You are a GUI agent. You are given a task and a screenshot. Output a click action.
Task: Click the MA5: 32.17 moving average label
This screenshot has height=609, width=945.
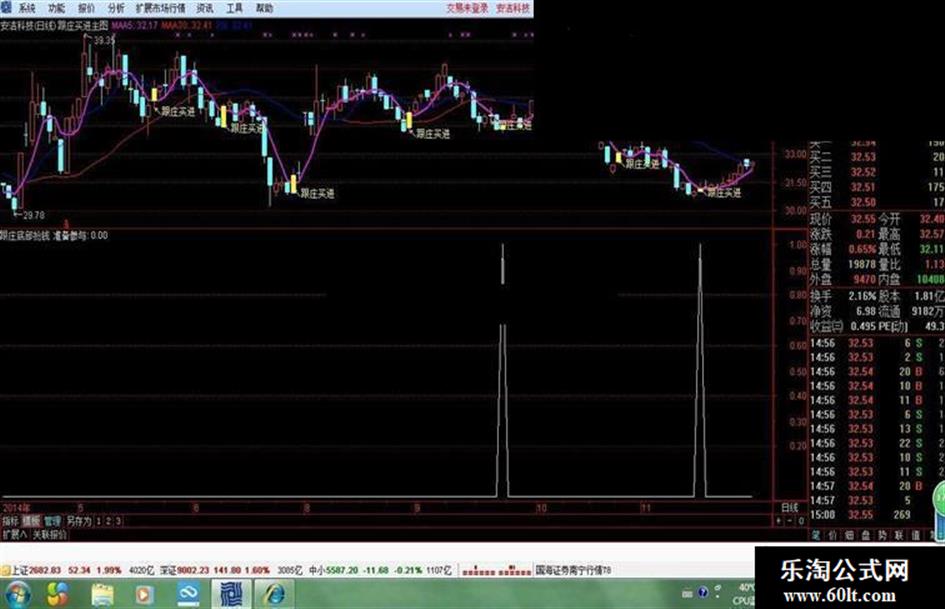(x=134, y=26)
